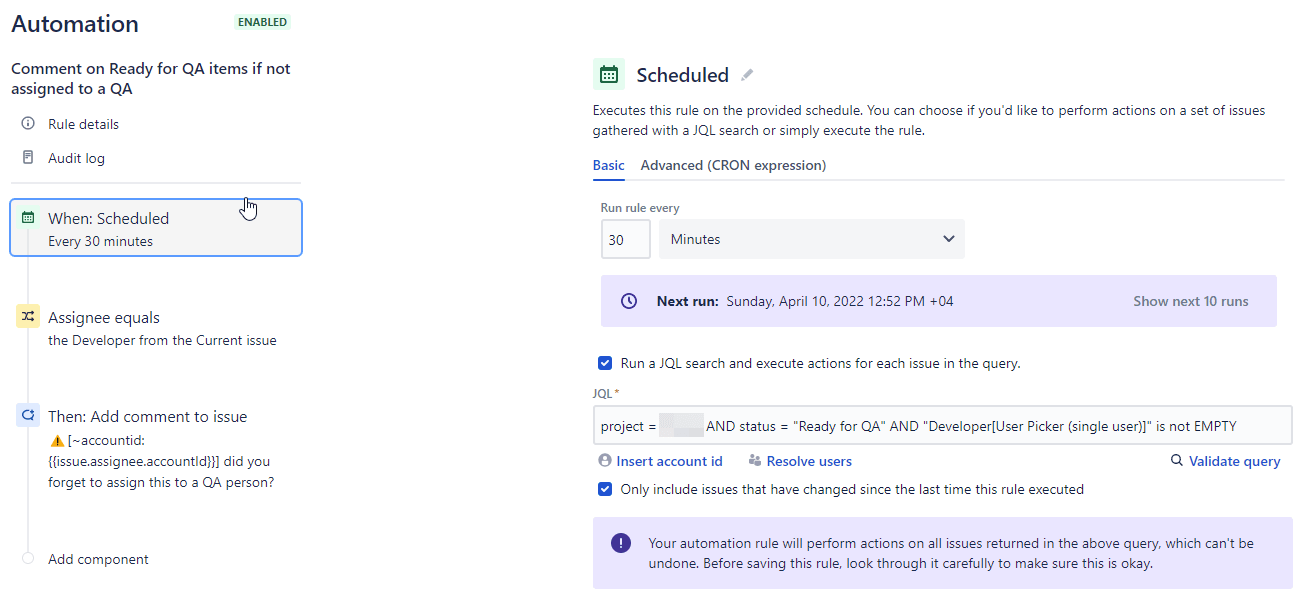Click the blue Add comment action icon
This screenshot has width=1305, height=604.
coord(28,416)
